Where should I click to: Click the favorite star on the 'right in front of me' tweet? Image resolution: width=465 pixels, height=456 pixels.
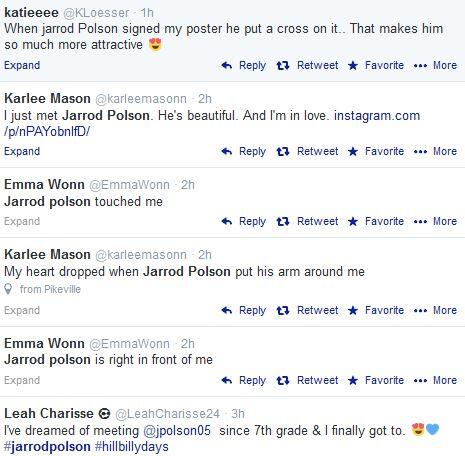click(353, 380)
